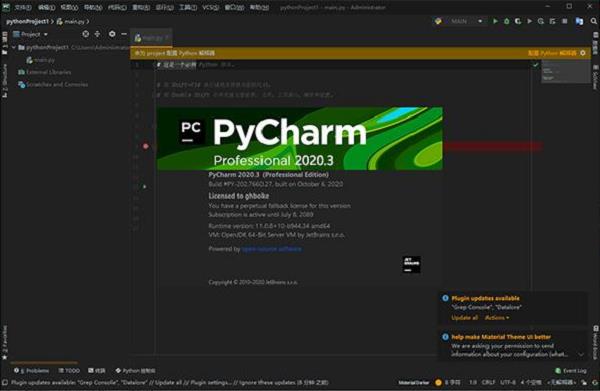Open the Problems tool window tab
The width and height of the screenshot is (600, 391).
[x=32, y=370]
